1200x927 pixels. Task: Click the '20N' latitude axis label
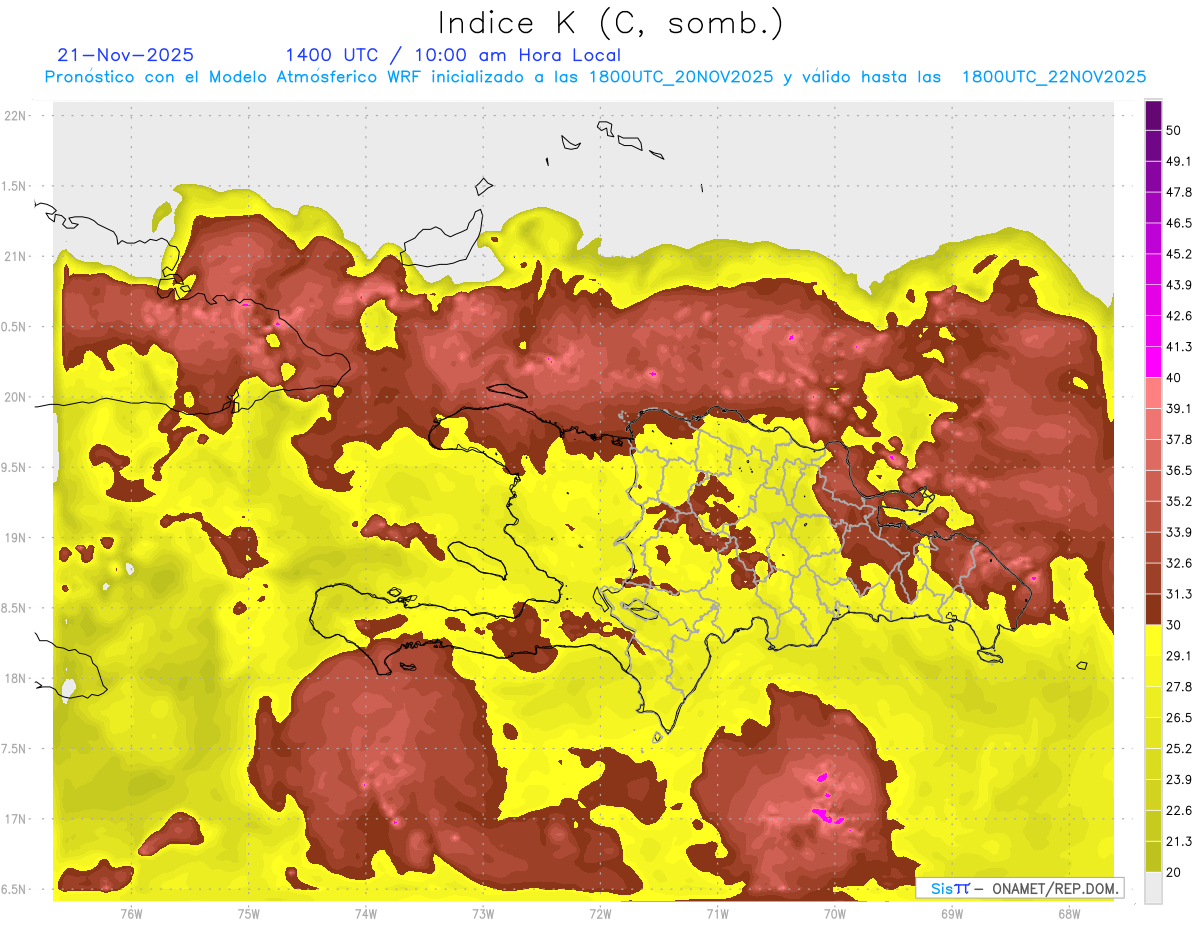(x=17, y=397)
